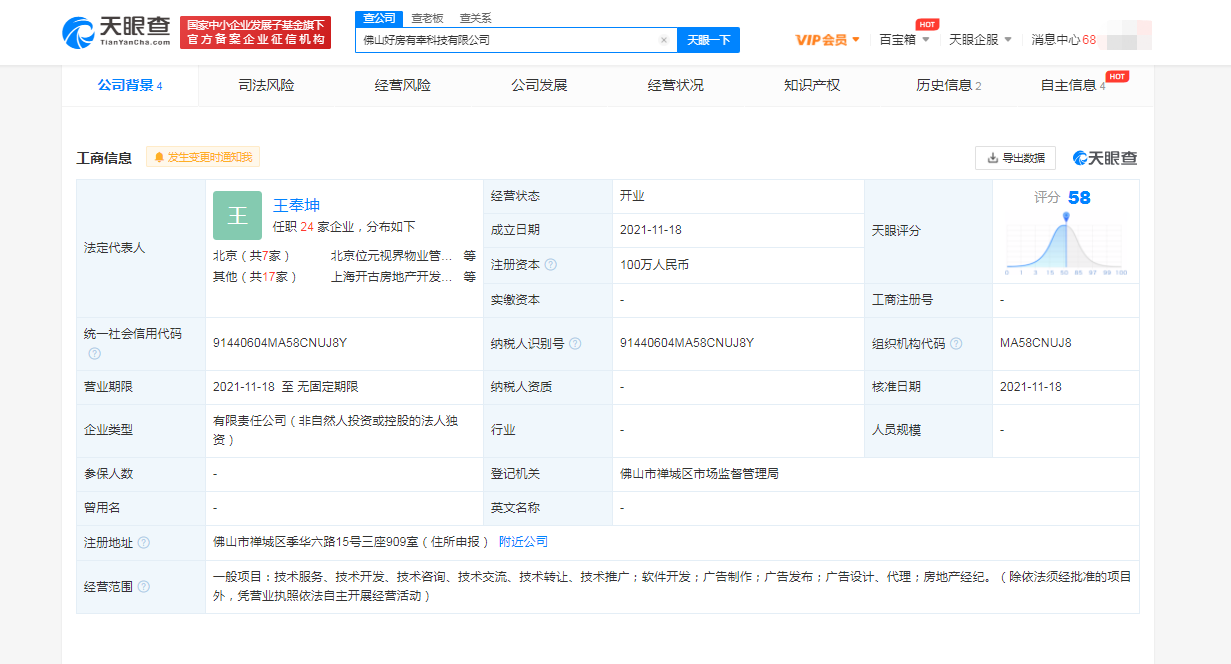Expand the 天眼企服 dropdown
This screenshot has width=1231, height=664.
click(x=980, y=40)
